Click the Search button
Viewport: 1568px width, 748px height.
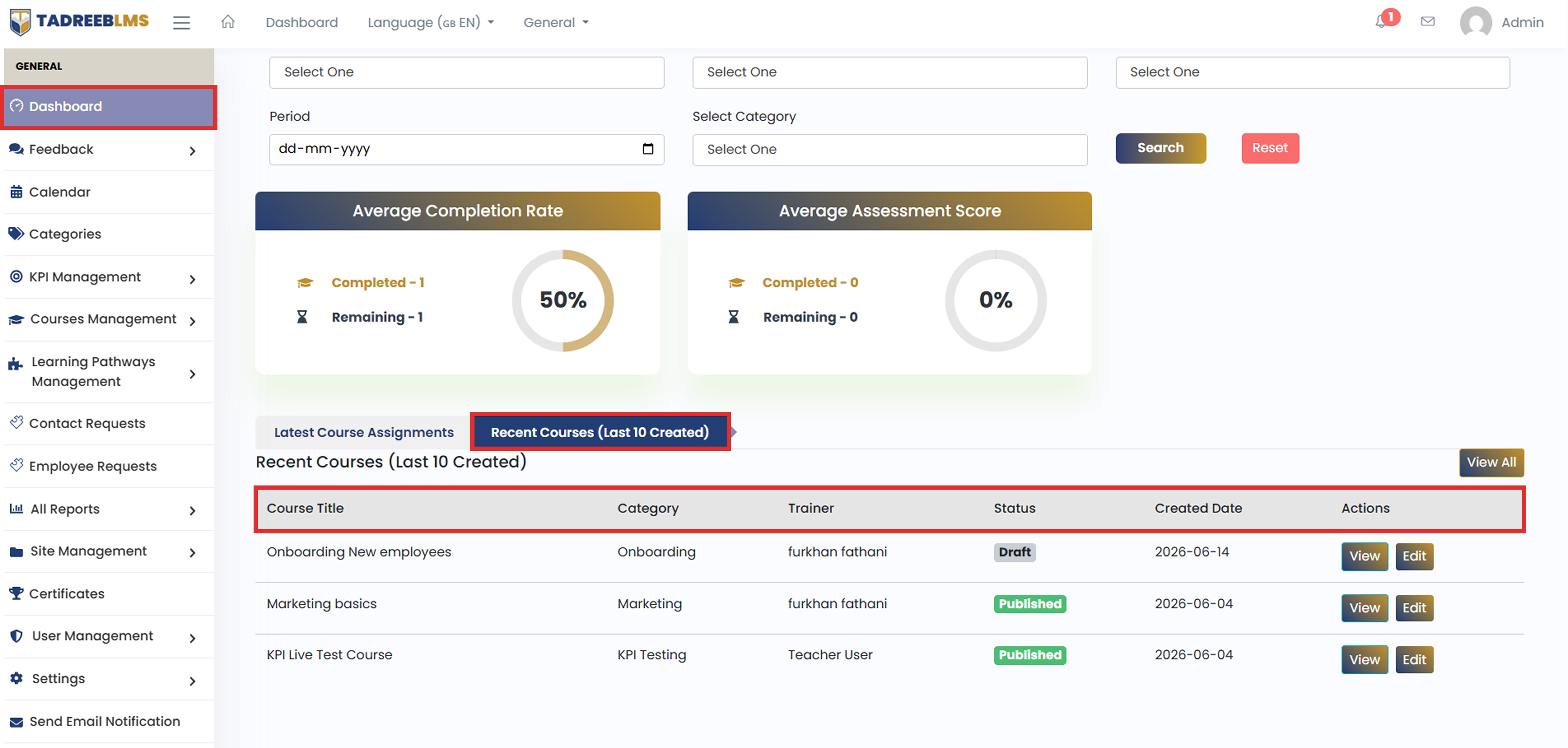click(1160, 148)
